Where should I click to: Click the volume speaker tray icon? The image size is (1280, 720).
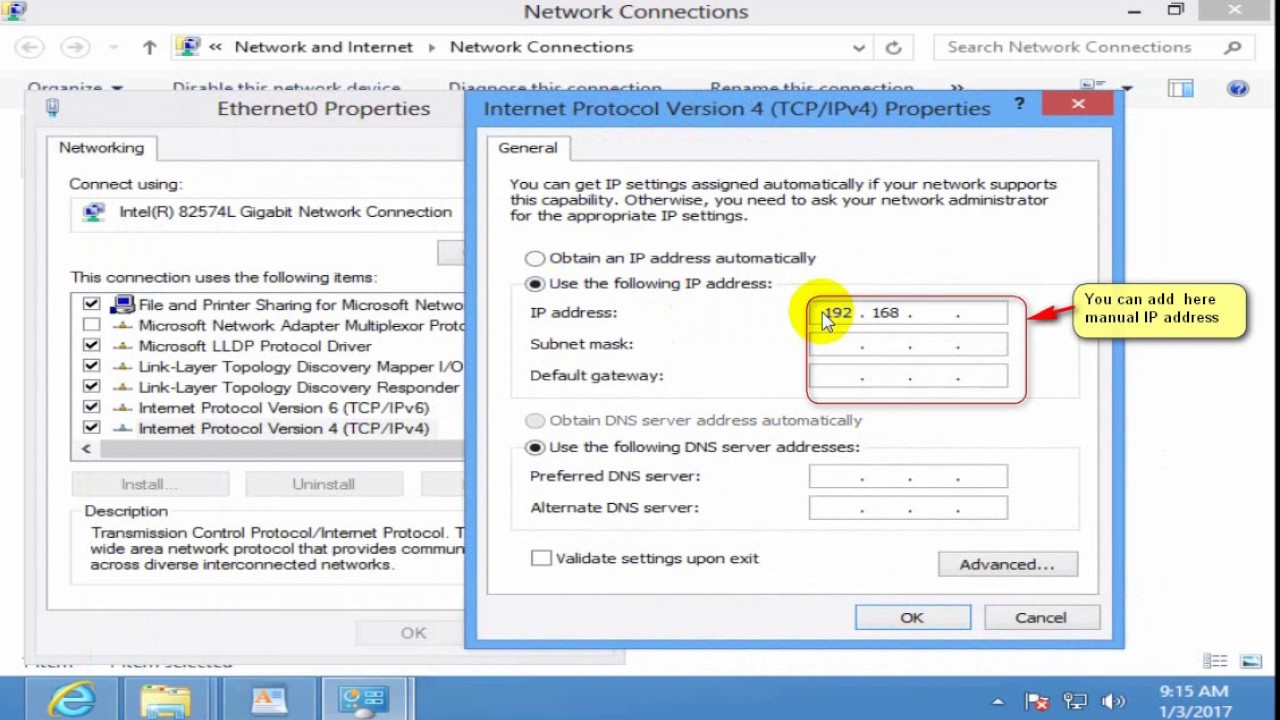tap(1113, 701)
